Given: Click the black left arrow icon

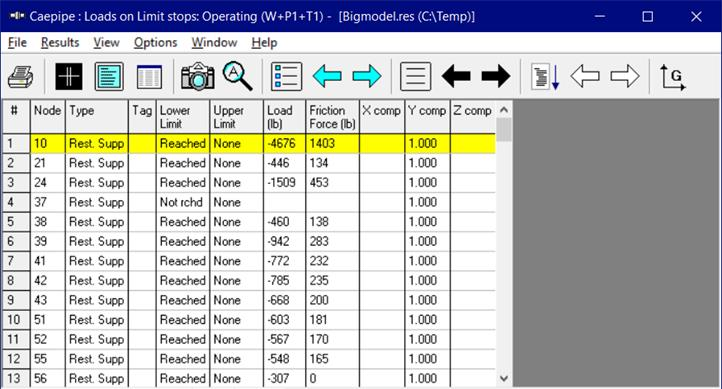Looking at the screenshot, I should (456, 76).
